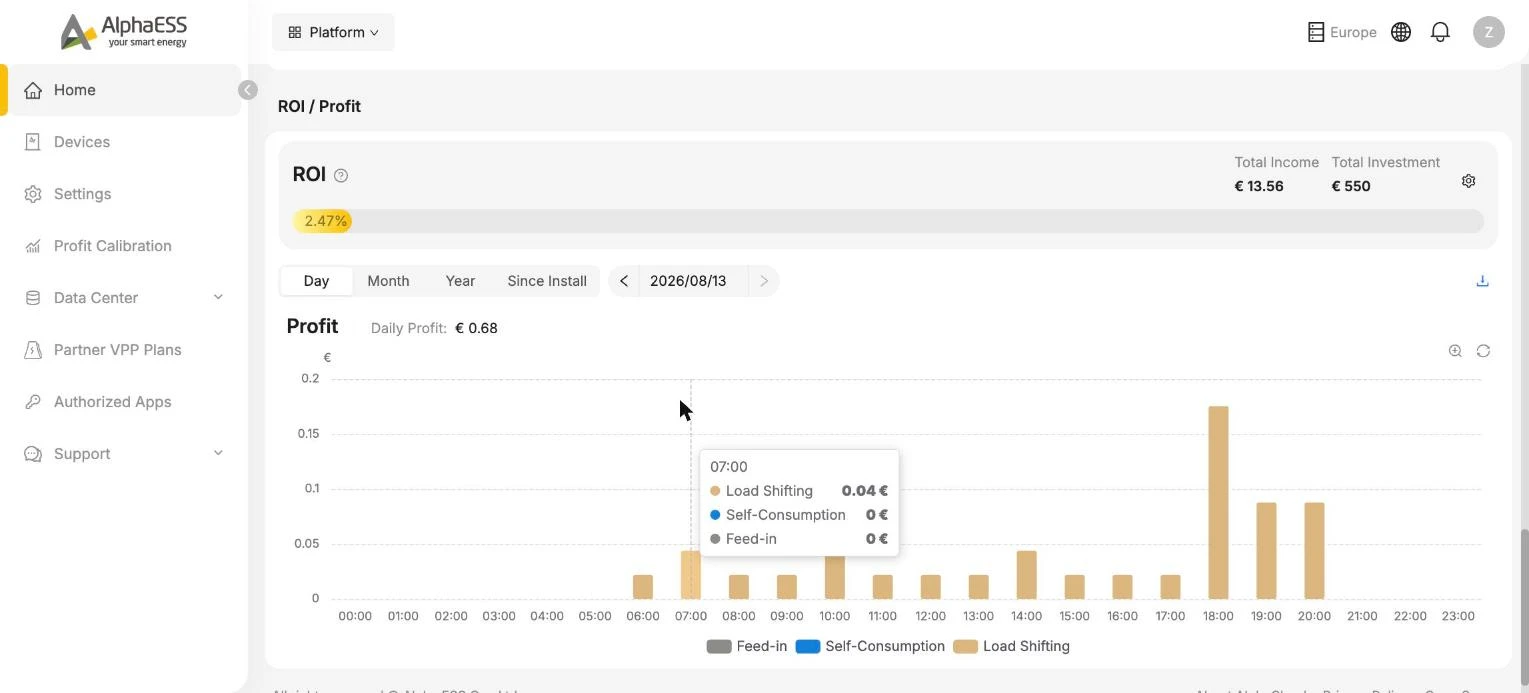Collapse the sidebar with the arrow button
This screenshot has width=1529, height=693.
248,90
